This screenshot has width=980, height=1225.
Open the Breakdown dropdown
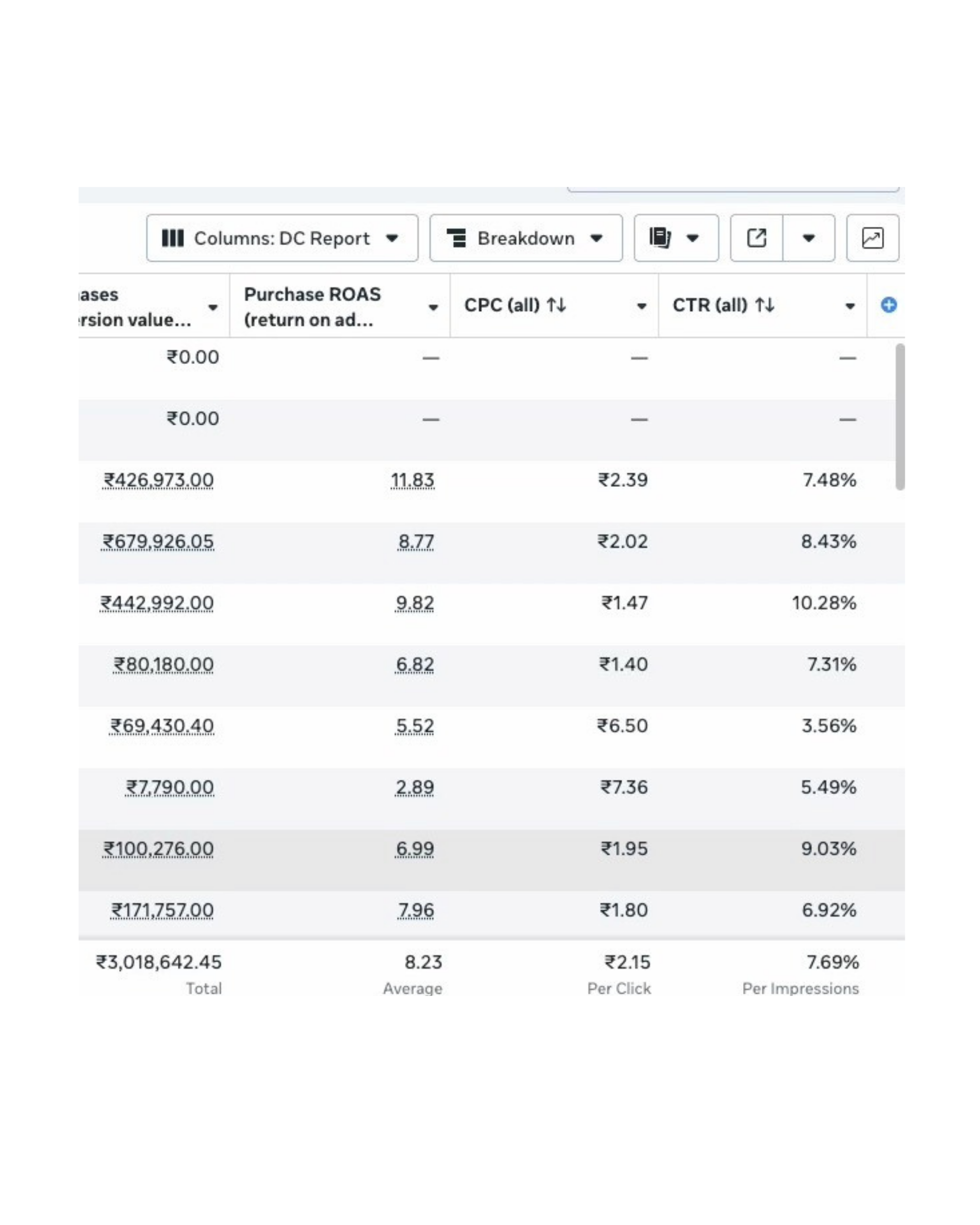526,238
